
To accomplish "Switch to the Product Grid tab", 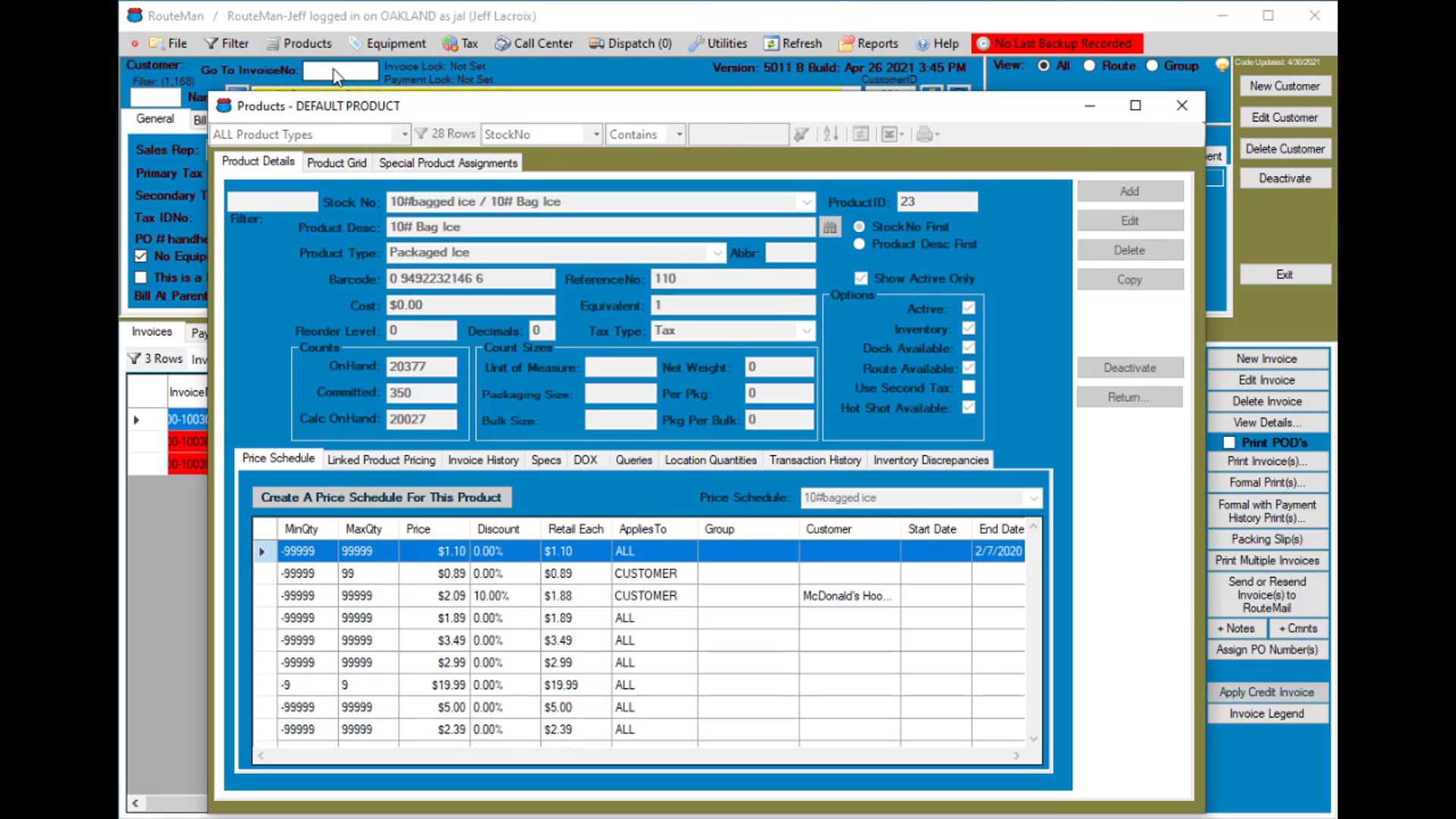I will (x=337, y=163).
